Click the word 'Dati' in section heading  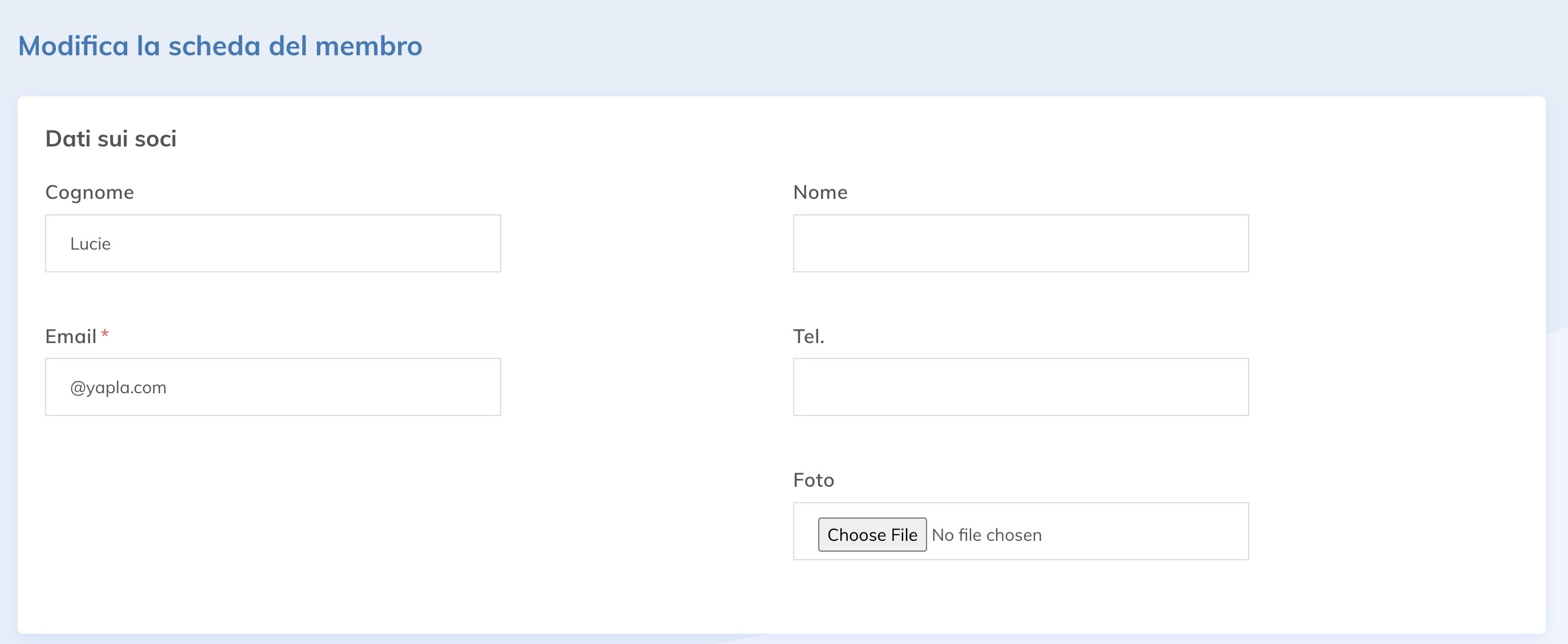tap(67, 138)
